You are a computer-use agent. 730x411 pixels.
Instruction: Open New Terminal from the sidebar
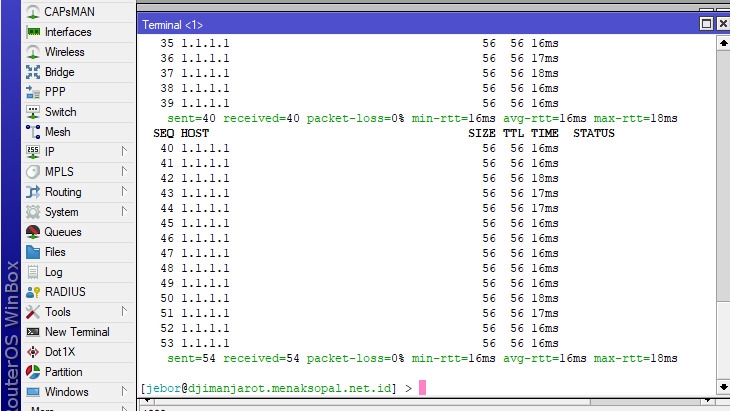coord(76,332)
